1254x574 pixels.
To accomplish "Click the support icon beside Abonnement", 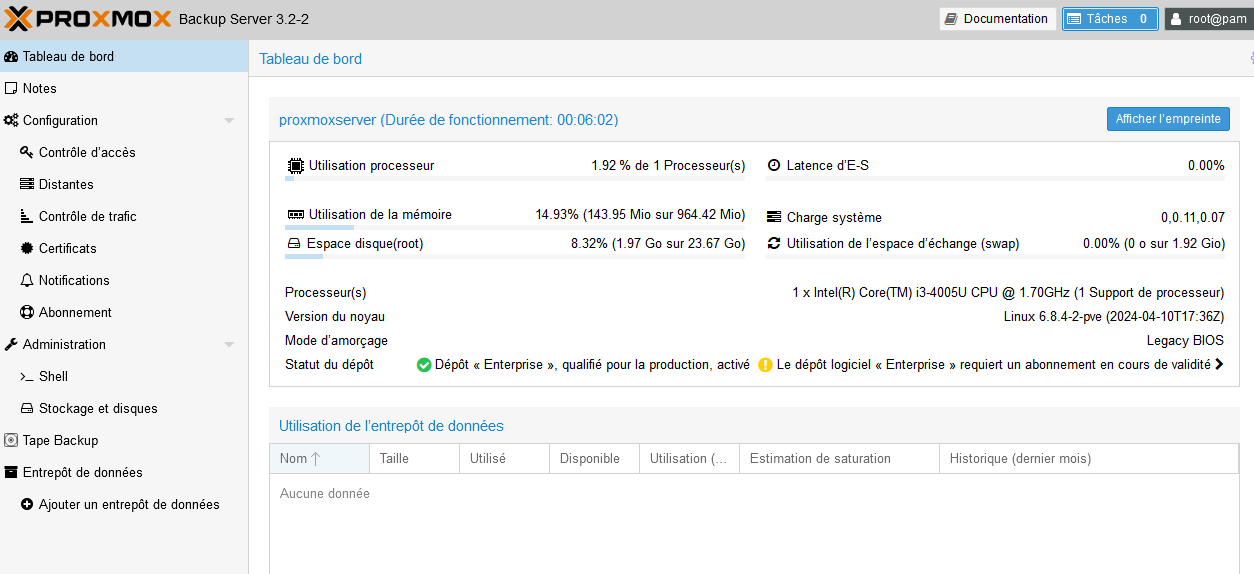I will (x=27, y=312).
